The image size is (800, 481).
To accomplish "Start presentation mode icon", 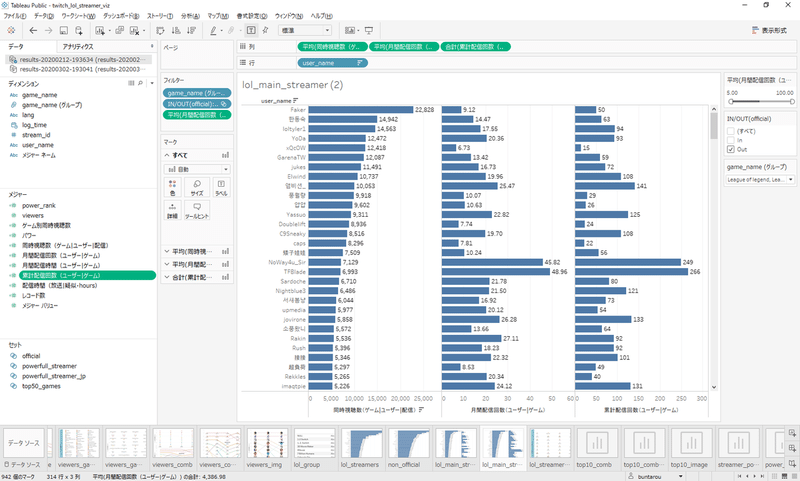I will [x=369, y=31].
